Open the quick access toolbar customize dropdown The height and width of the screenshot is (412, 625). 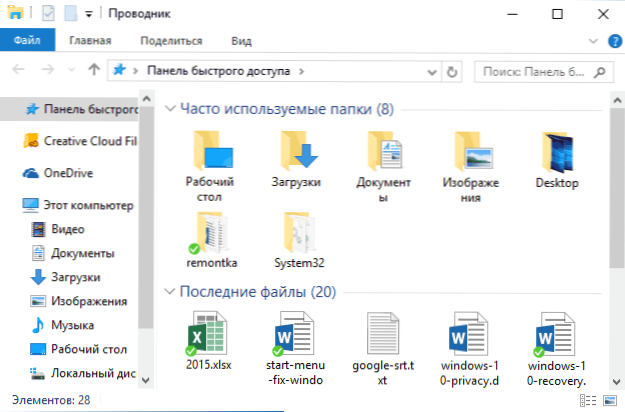89,14
